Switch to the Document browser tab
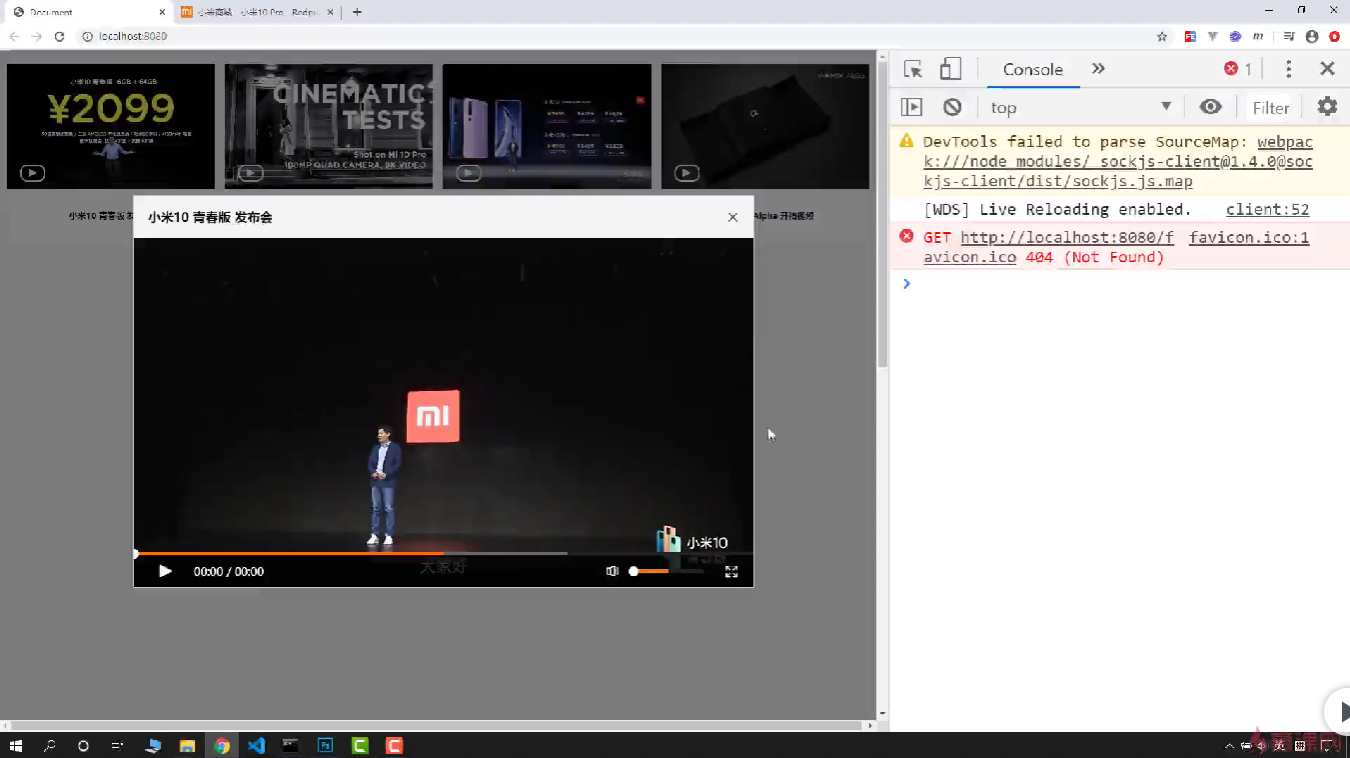The image size is (1350, 758). [87, 12]
